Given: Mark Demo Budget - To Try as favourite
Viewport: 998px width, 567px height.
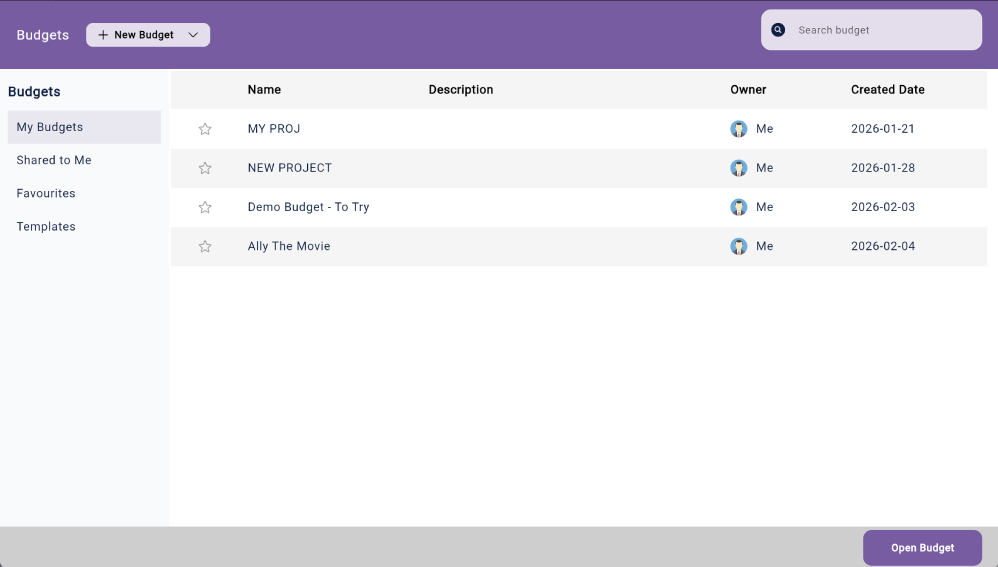Looking at the screenshot, I should pyautogui.click(x=205, y=207).
